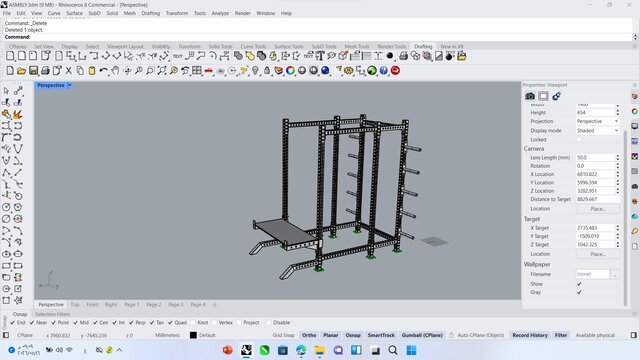Switch to the Page 1 layout tab
The height and width of the screenshot is (360, 640).
132,304
